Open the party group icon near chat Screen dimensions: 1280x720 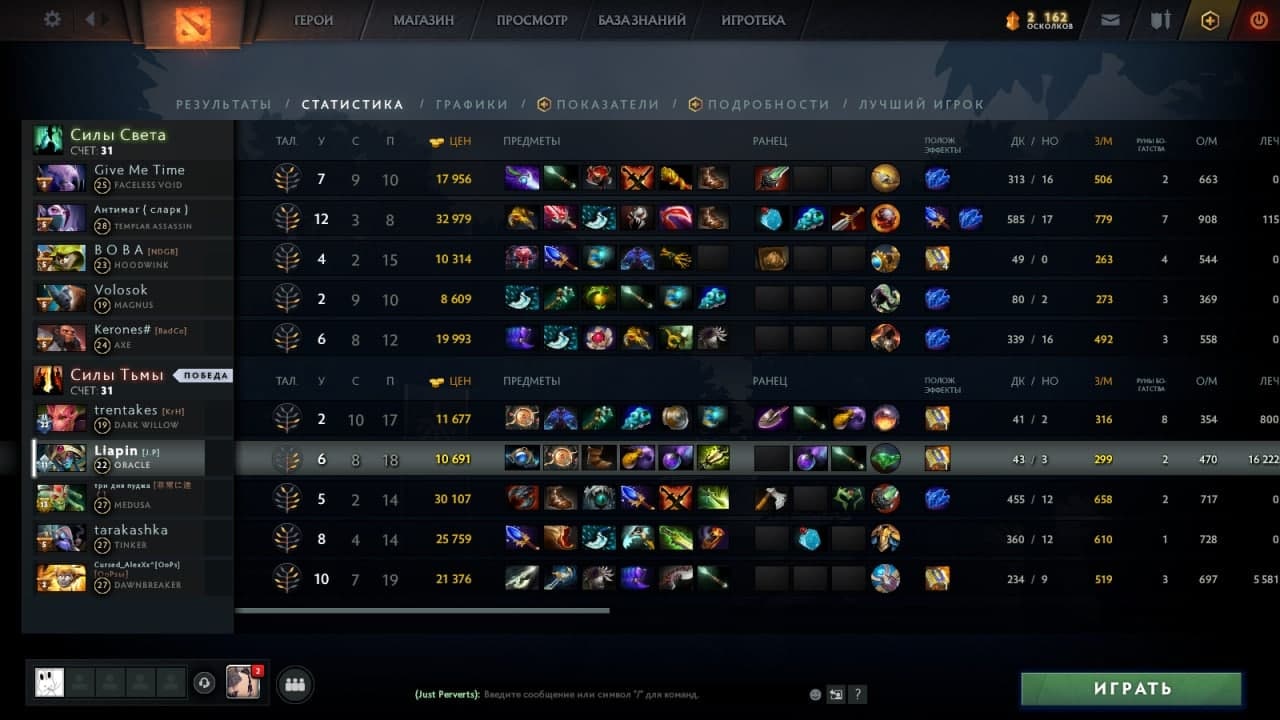(x=294, y=684)
